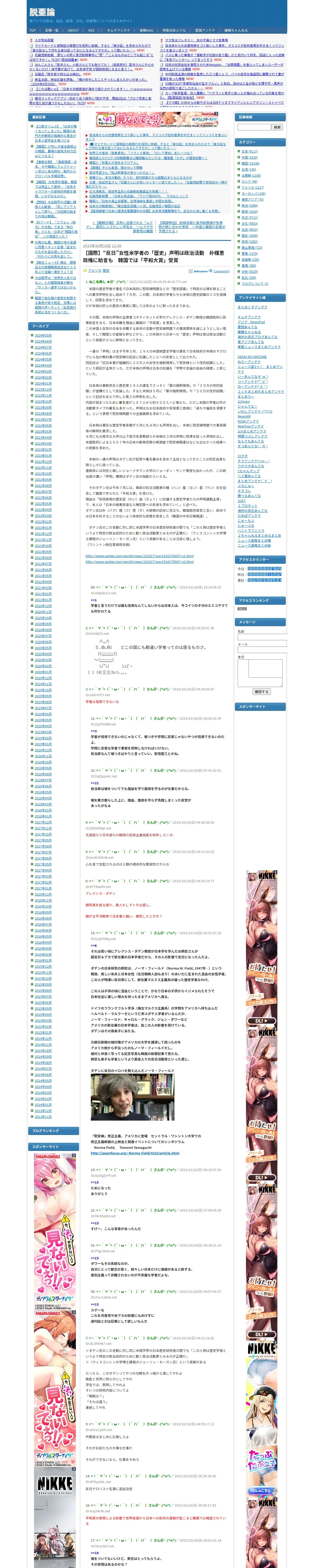Focus the 本文 message textarea

point(260,673)
